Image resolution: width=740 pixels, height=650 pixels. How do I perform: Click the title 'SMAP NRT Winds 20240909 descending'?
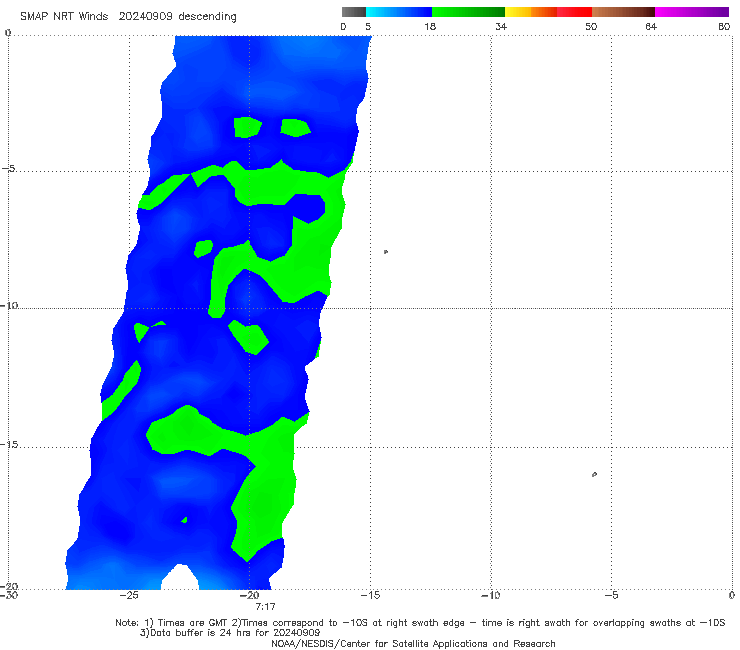click(128, 17)
